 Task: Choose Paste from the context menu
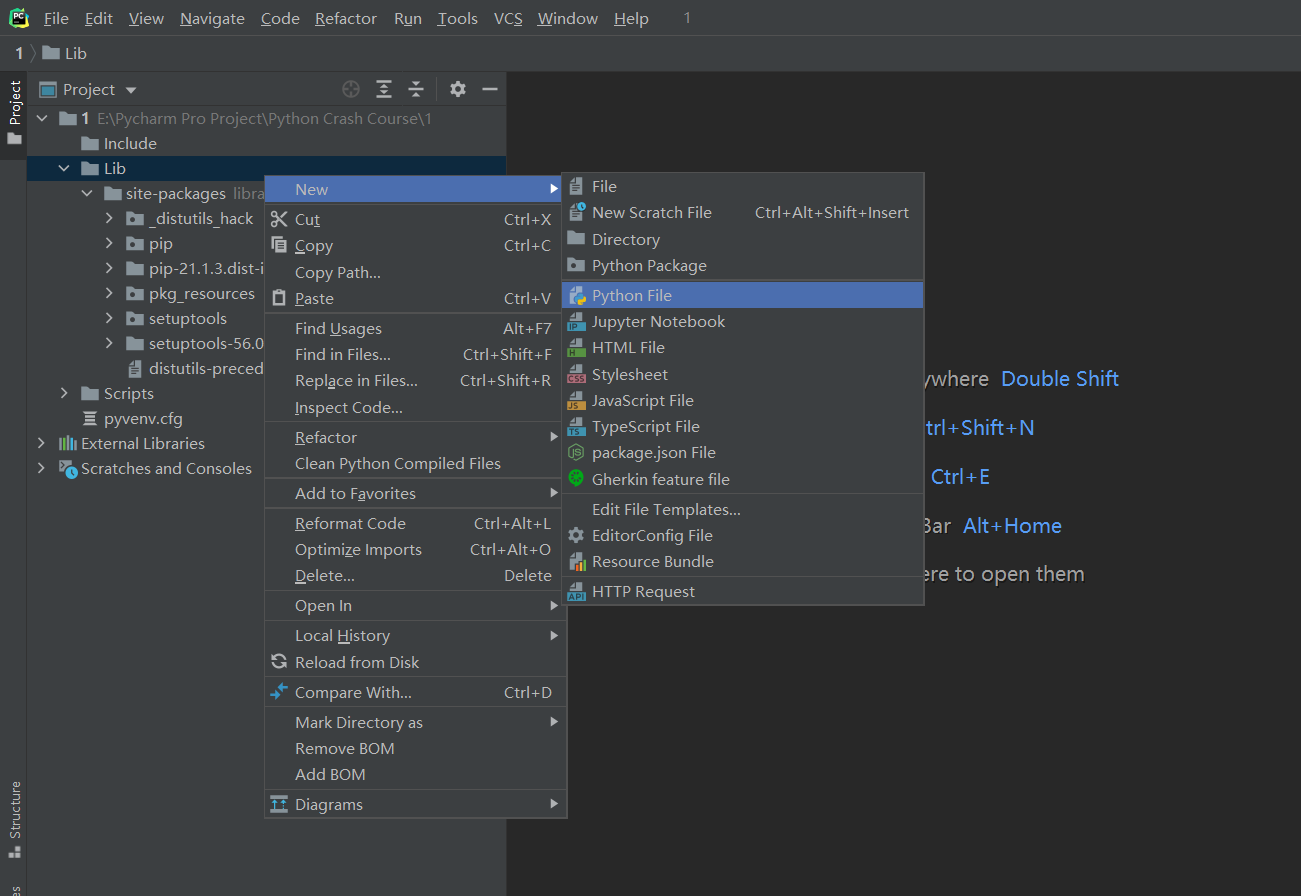point(314,298)
